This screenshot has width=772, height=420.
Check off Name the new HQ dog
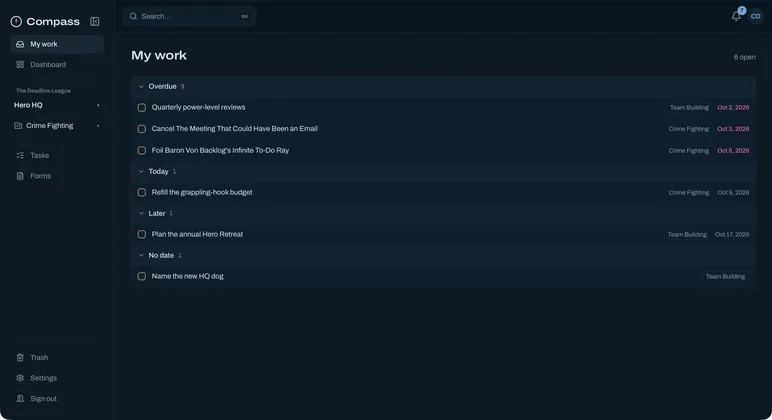coord(142,276)
